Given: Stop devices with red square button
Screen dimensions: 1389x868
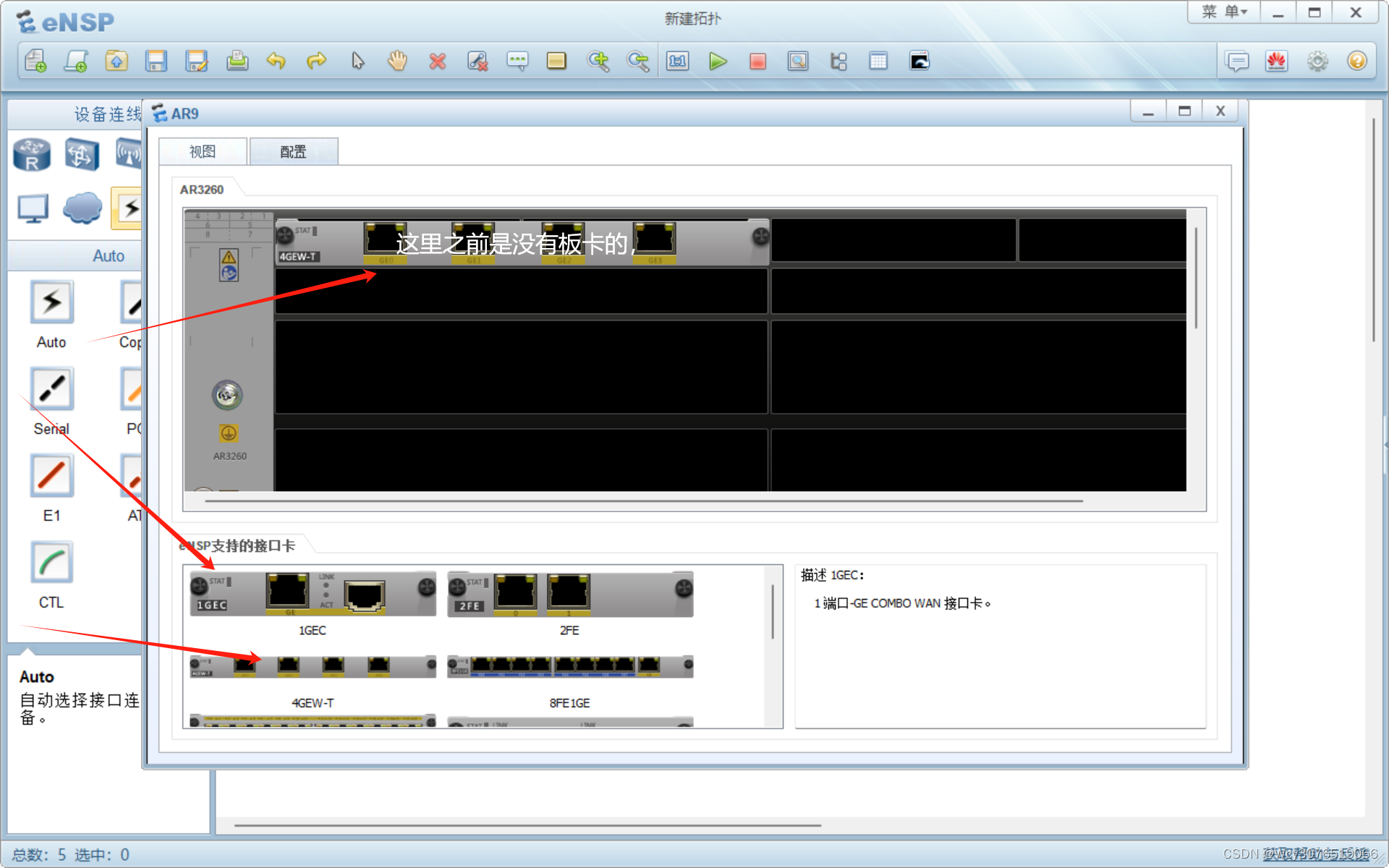Looking at the screenshot, I should coord(757,61).
